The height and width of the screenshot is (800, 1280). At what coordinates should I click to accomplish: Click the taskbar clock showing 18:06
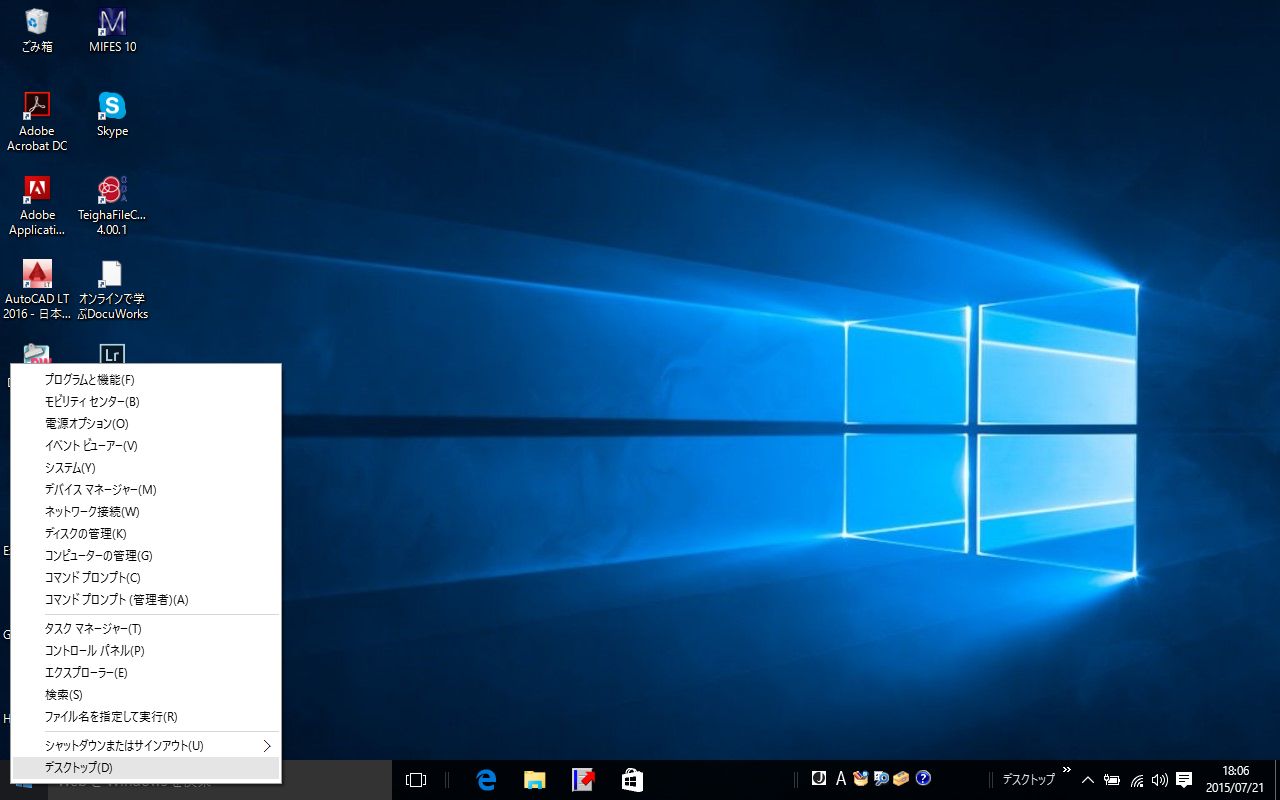pos(1235,779)
